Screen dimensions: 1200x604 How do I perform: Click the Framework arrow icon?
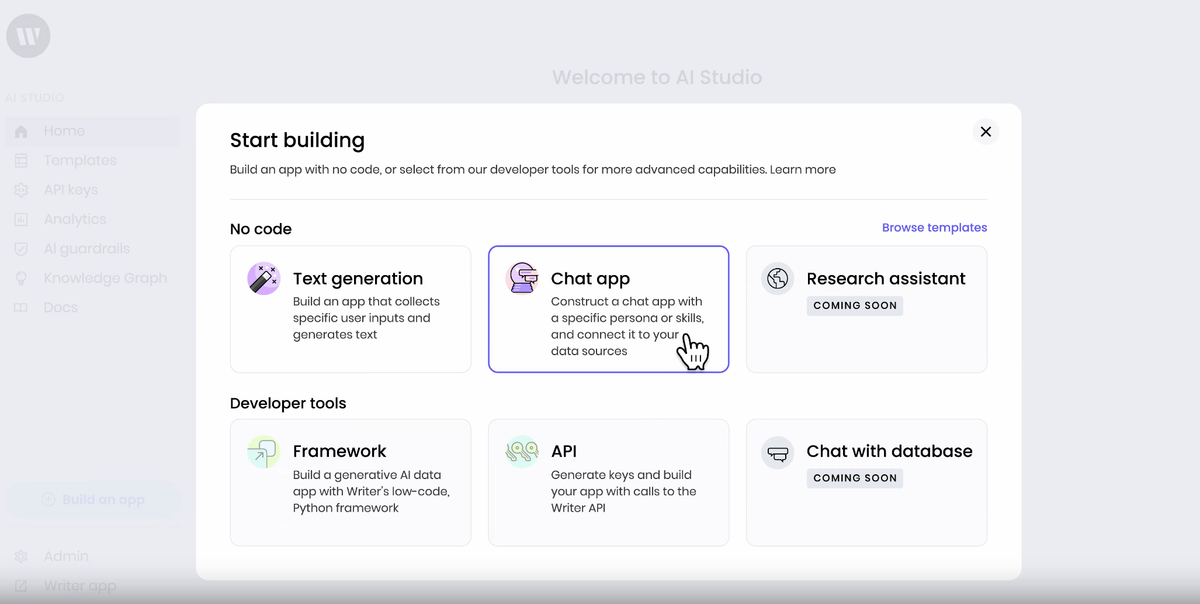tap(264, 452)
